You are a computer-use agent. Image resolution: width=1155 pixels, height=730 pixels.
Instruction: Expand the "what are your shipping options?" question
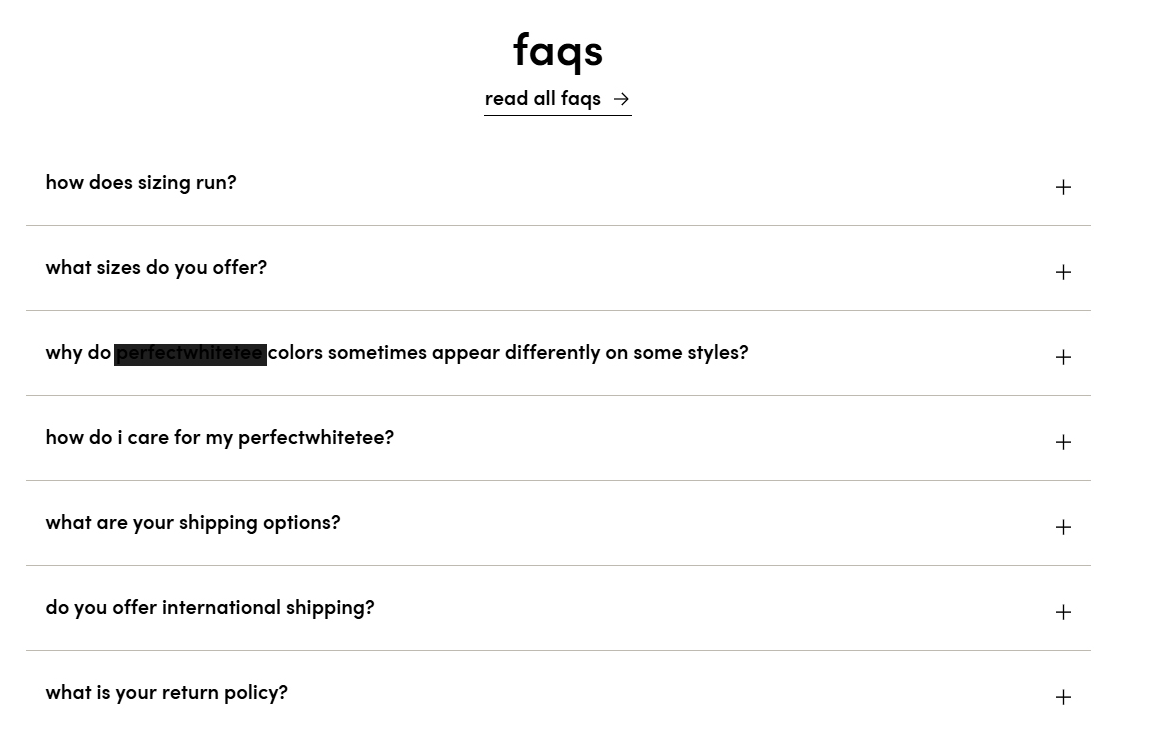(x=192, y=523)
